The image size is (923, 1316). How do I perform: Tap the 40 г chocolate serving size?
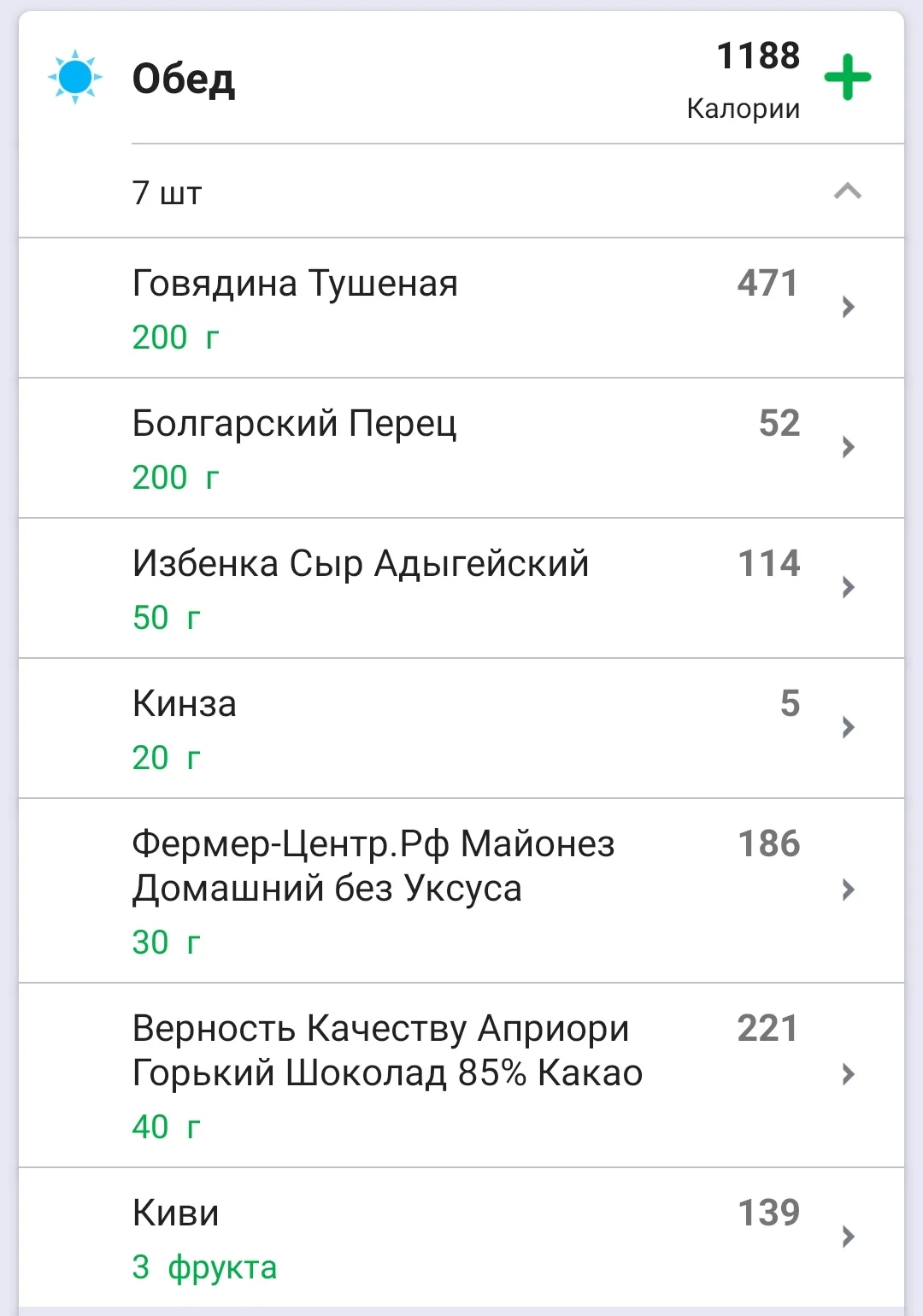166,1127
